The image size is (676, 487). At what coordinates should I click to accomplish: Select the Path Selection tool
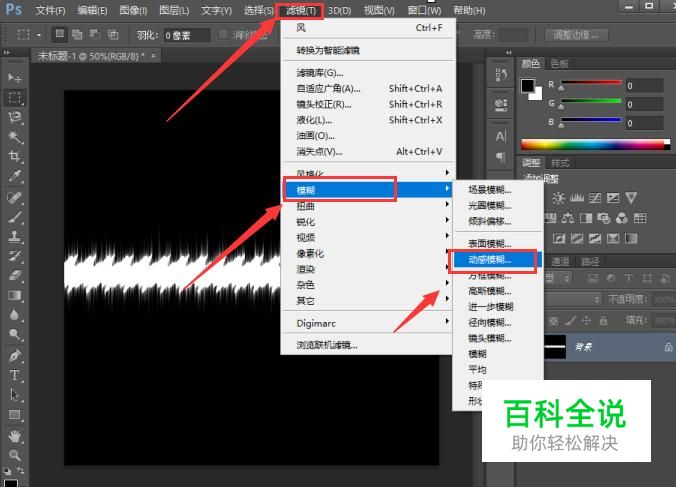(x=14, y=395)
